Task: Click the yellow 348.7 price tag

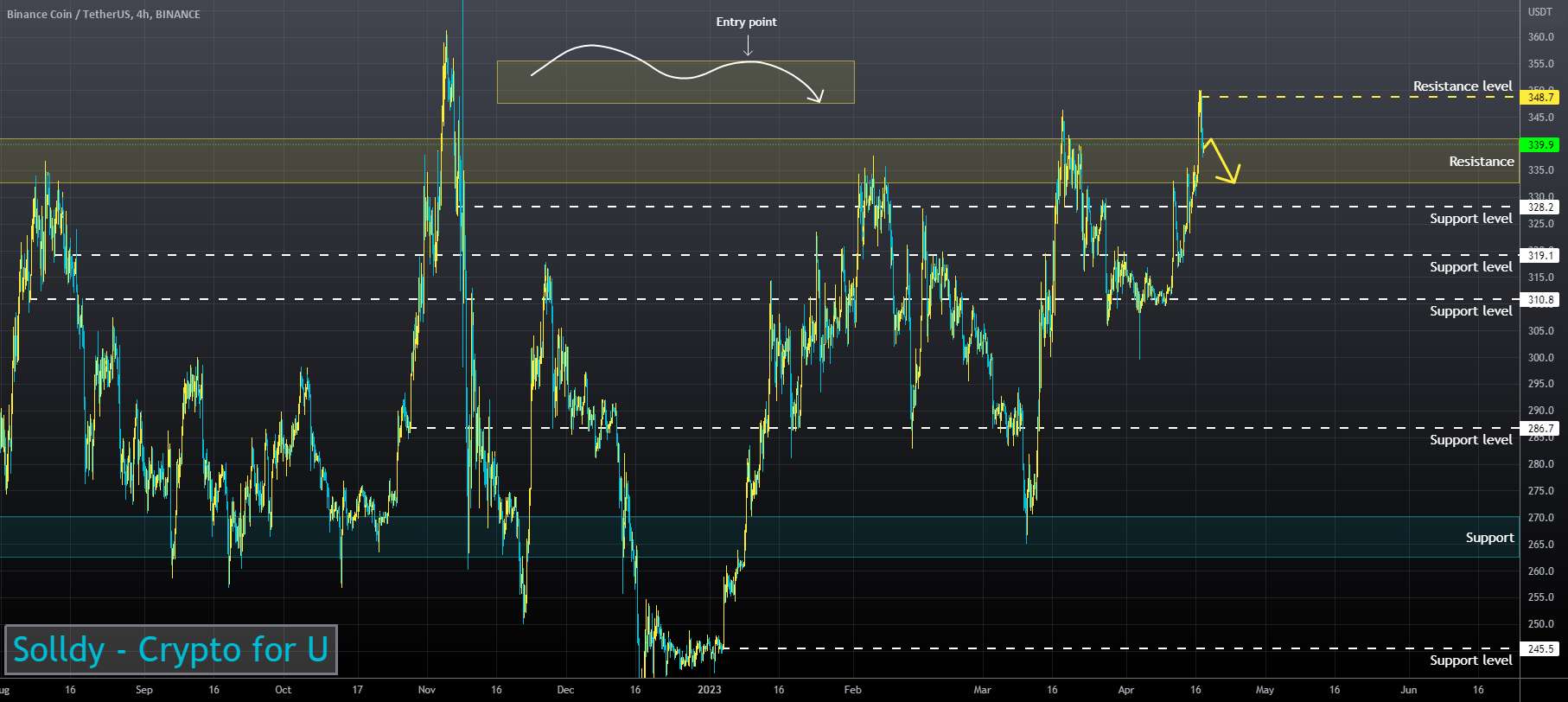Action: click(x=1540, y=98)
